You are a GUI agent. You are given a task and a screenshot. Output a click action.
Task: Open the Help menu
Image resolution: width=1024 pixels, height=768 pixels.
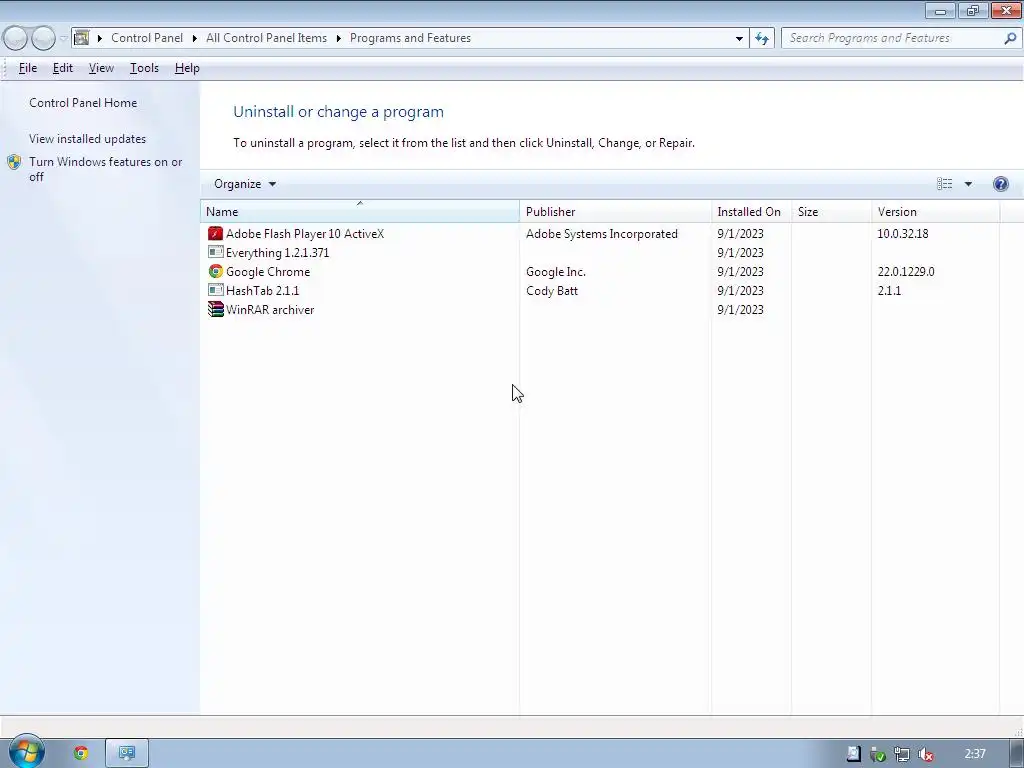[187, 68]
